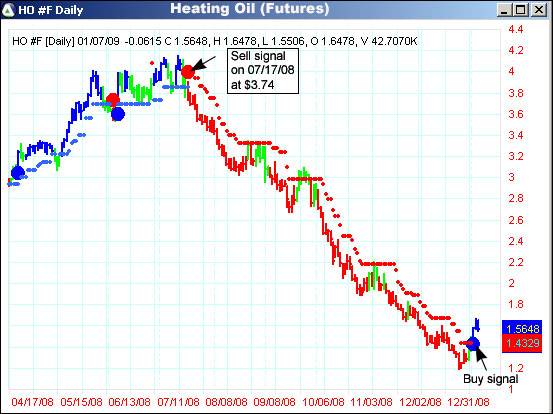Image resolution: width=553 pixels, height=414 pixels.
Task: Click the 10/06/08 date label
Action: [323, 402]
